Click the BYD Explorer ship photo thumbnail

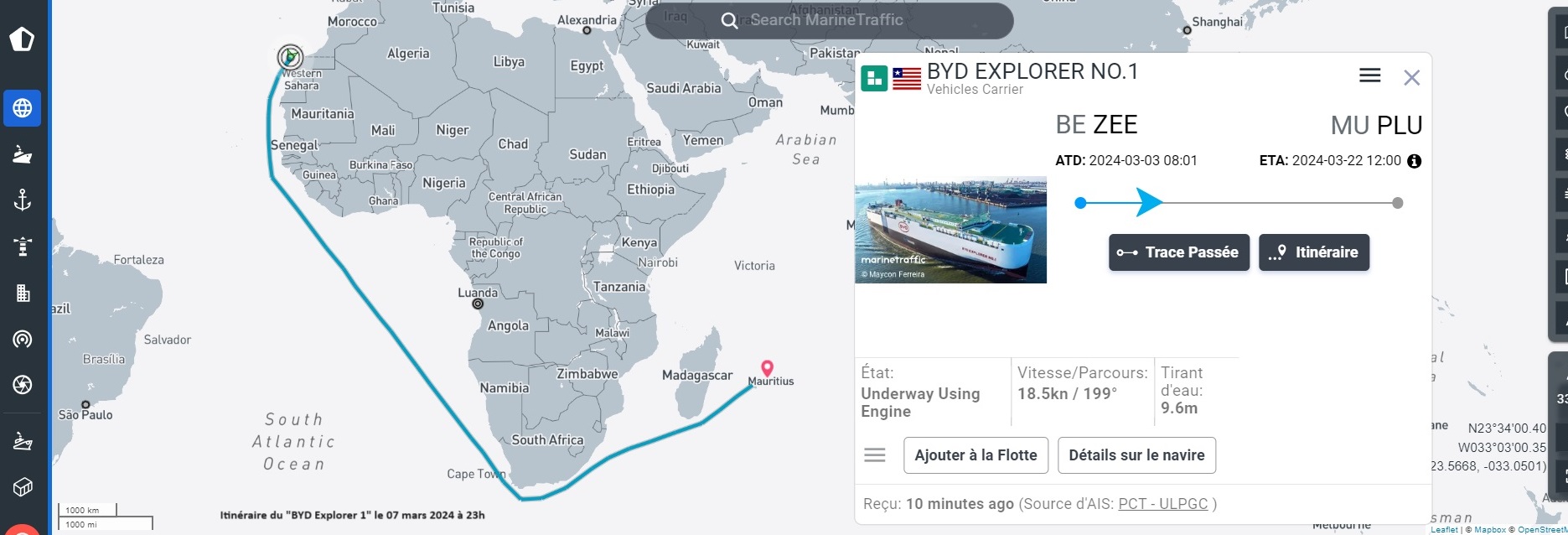click(950, 230)
